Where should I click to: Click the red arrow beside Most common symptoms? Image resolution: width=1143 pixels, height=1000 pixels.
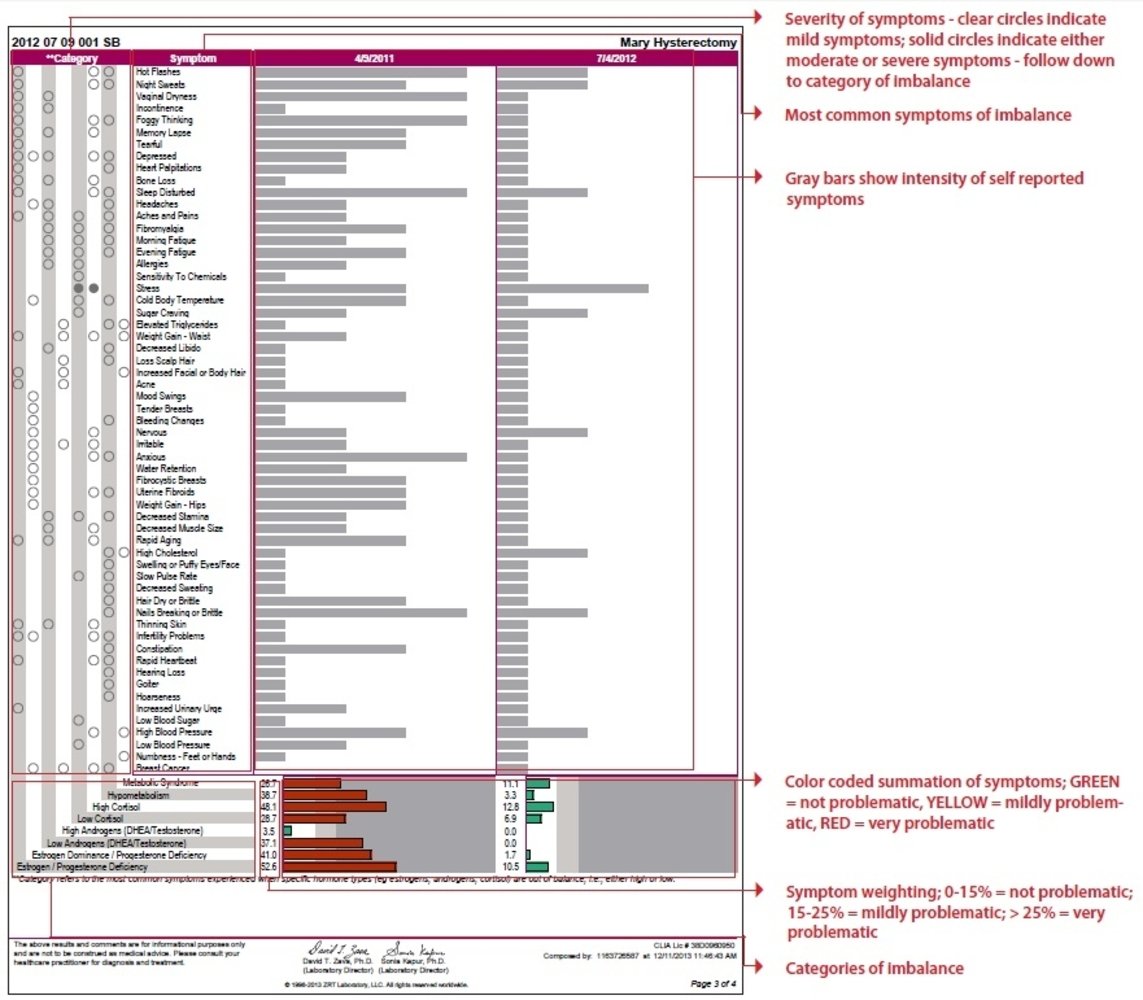758,113
